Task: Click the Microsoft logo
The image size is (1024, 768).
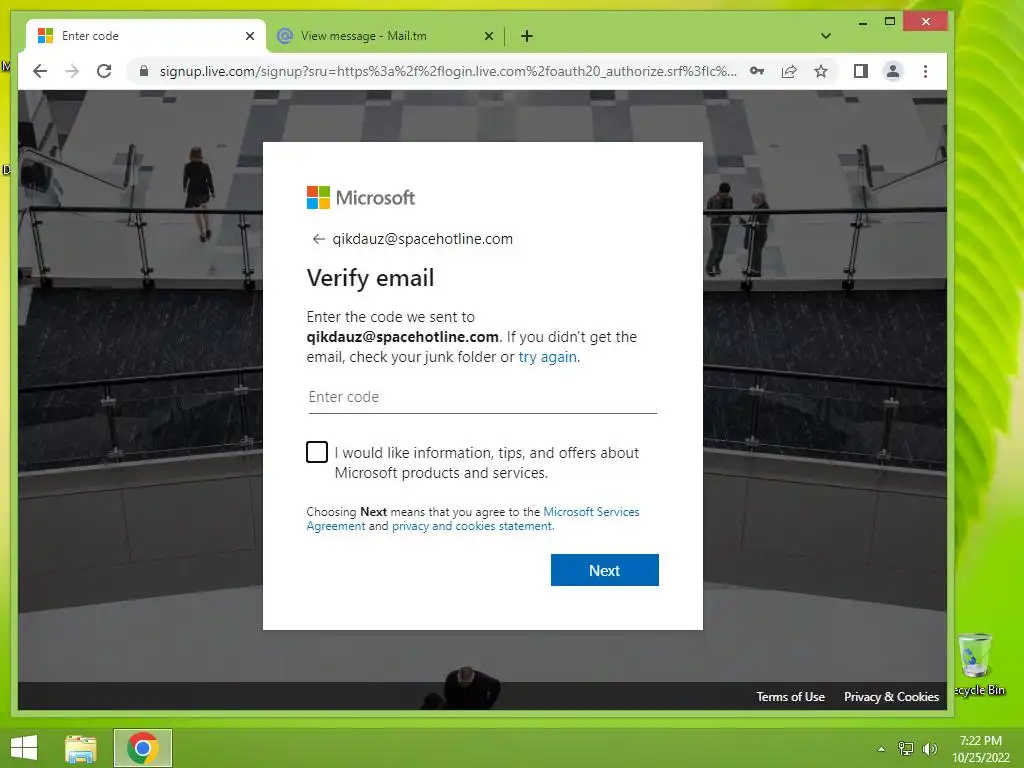Action: point(360,197)
